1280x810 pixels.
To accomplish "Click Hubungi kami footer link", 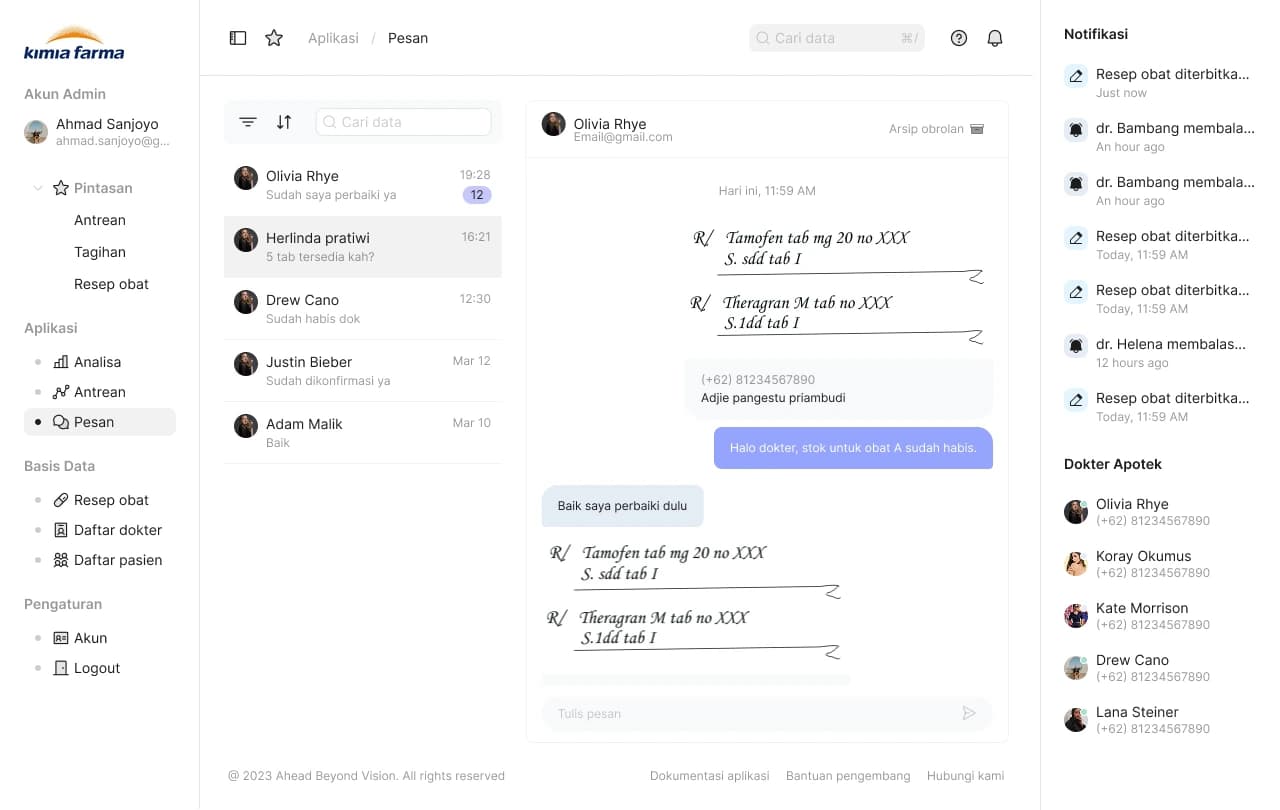I will pos(966,776).
